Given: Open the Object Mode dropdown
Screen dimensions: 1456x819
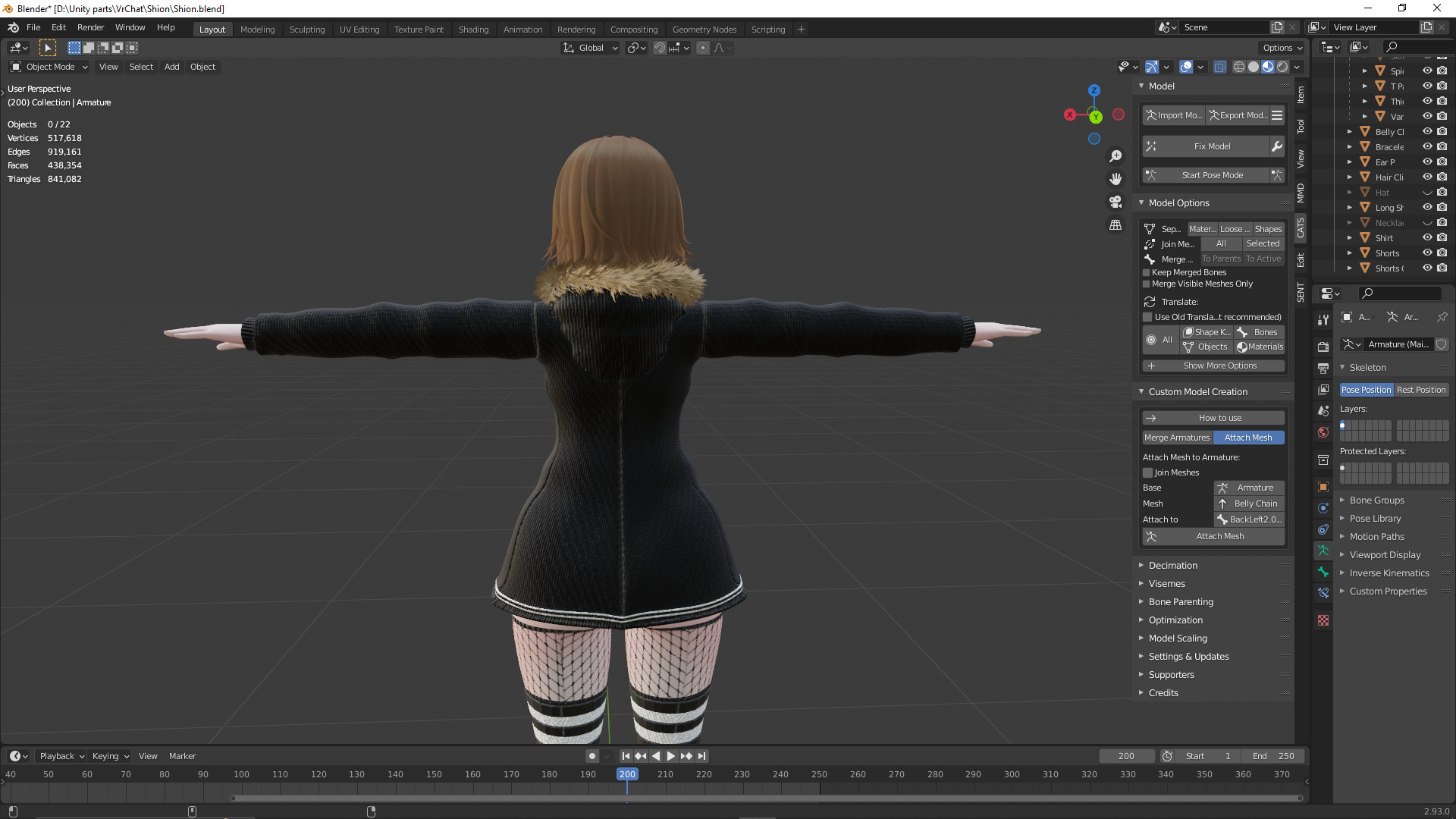Looking at the screenshot, I should pyautogui.click(x=49, y=67).
